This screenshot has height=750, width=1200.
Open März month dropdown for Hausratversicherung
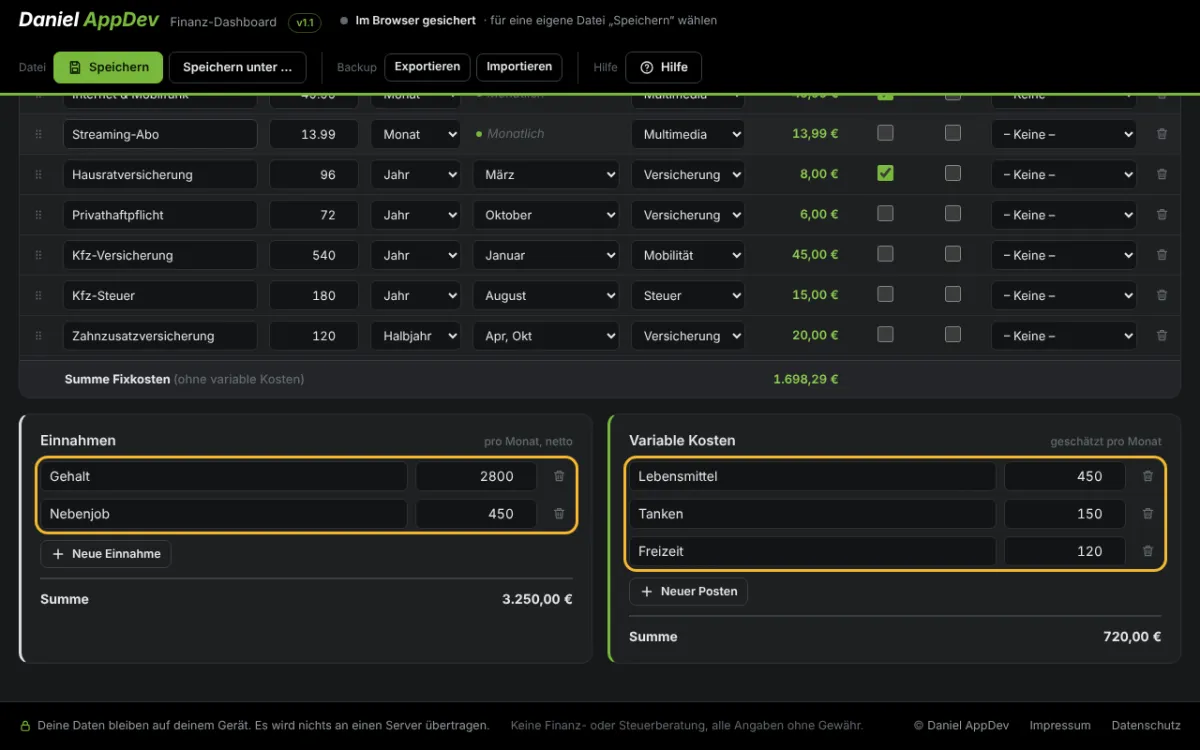[546, 174]
